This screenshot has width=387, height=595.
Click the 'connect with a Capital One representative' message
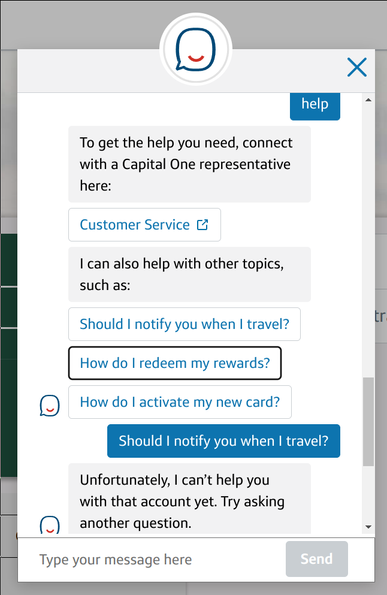tap(189, 164)
